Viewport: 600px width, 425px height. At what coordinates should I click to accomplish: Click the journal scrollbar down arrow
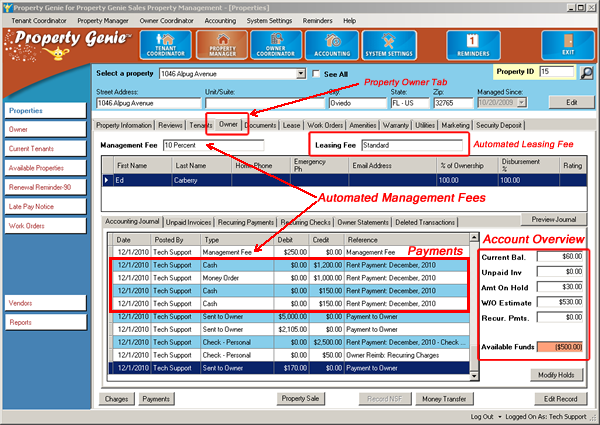pyautogui.click(x=474, y=376)
